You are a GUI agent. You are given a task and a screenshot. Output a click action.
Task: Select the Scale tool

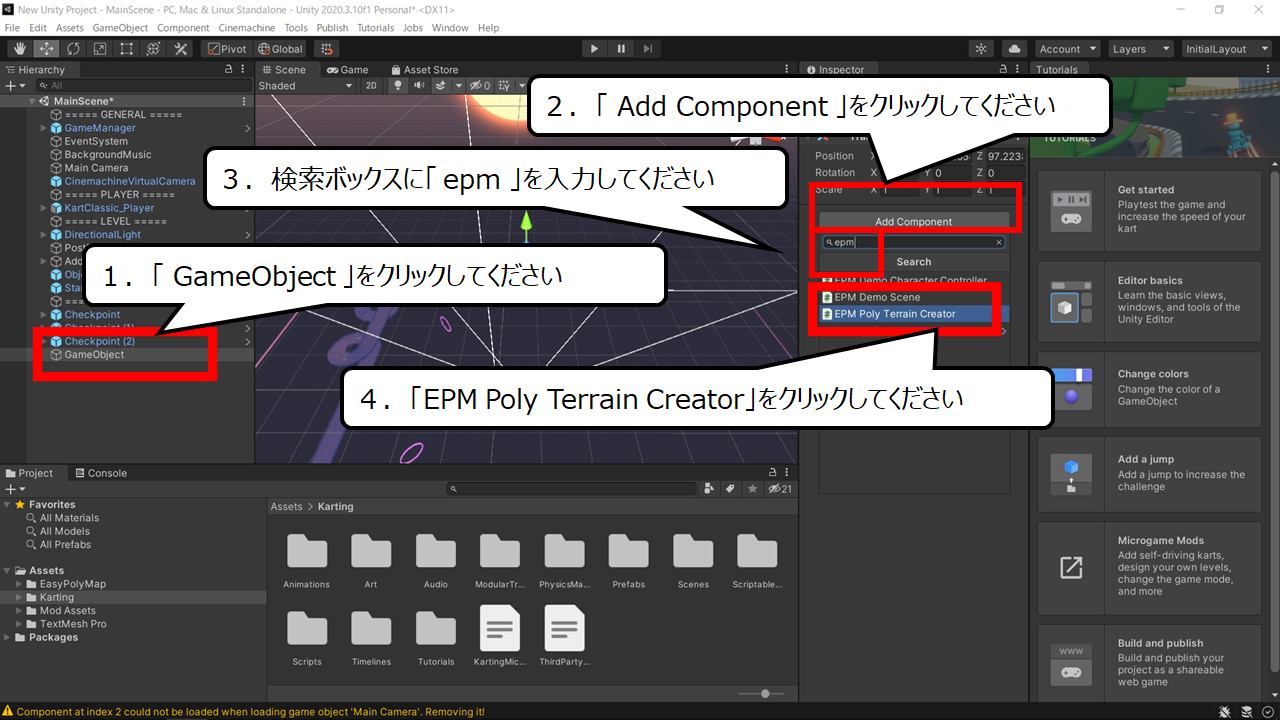[x=101, y=48]
